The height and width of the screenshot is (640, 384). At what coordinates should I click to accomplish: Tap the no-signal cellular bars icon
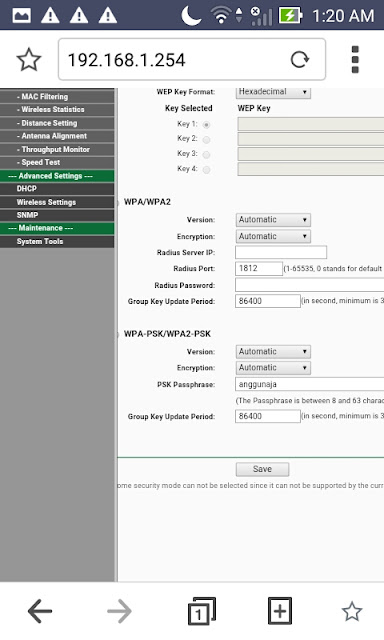261,16
